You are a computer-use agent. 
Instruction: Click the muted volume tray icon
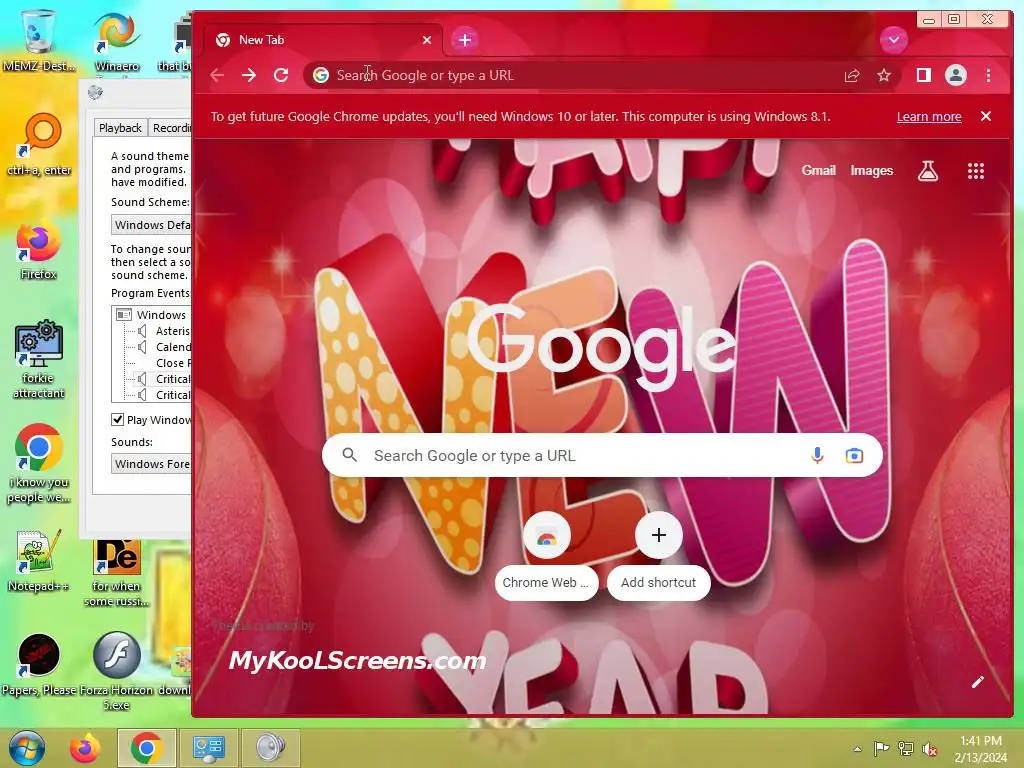click(x=929, y=749)
